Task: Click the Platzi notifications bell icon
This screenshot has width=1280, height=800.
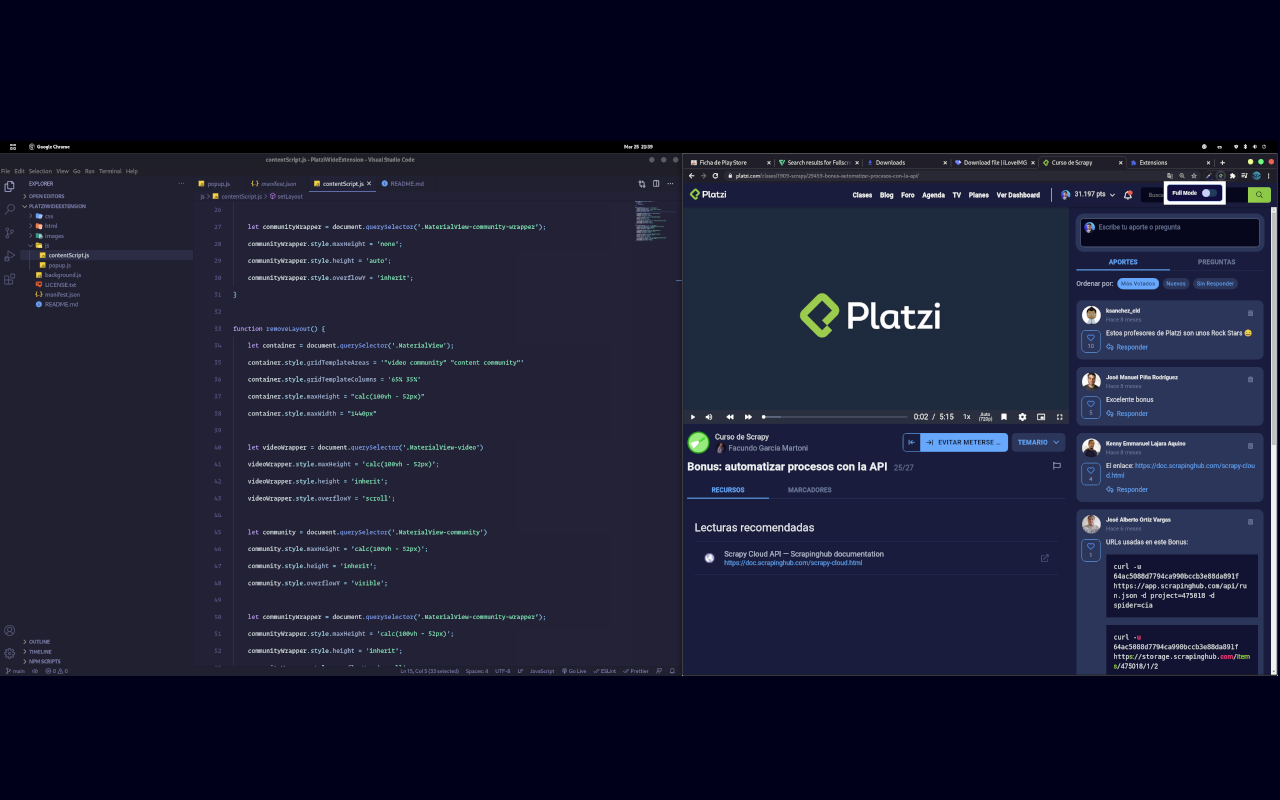Action: pyautogui.click(x=1128, y=195)
